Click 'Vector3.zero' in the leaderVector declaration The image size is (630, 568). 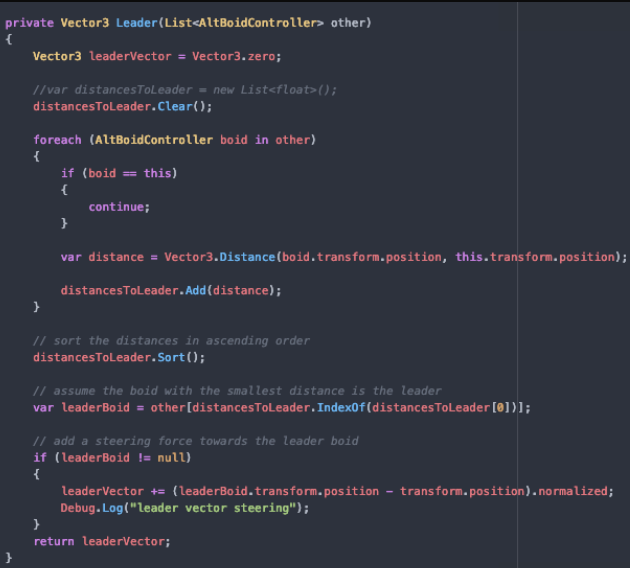234,56
